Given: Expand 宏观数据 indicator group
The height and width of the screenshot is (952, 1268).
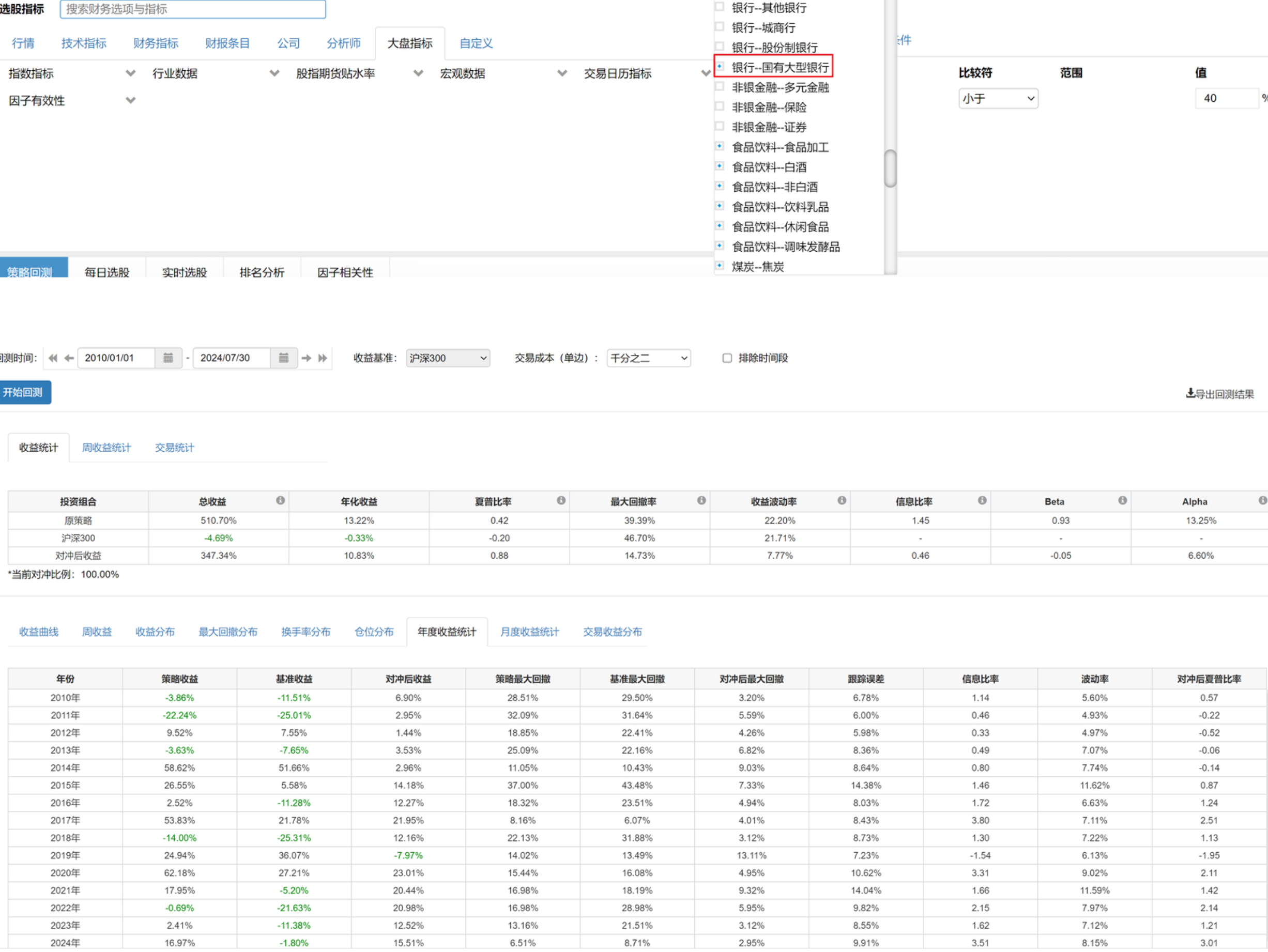Looking at the screenshot, I should click(503, 73).
